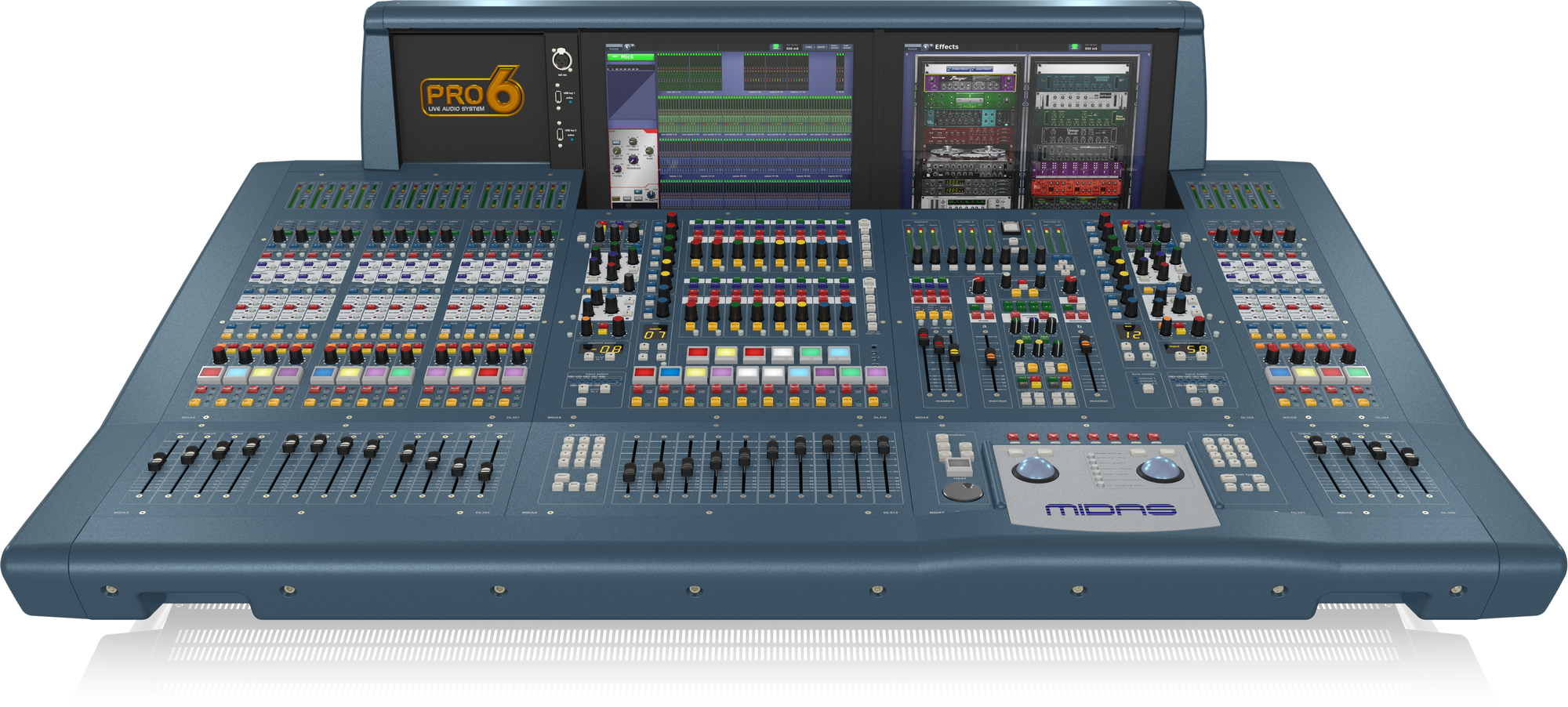Select the USB key 2 port

(x=559, y=135)
